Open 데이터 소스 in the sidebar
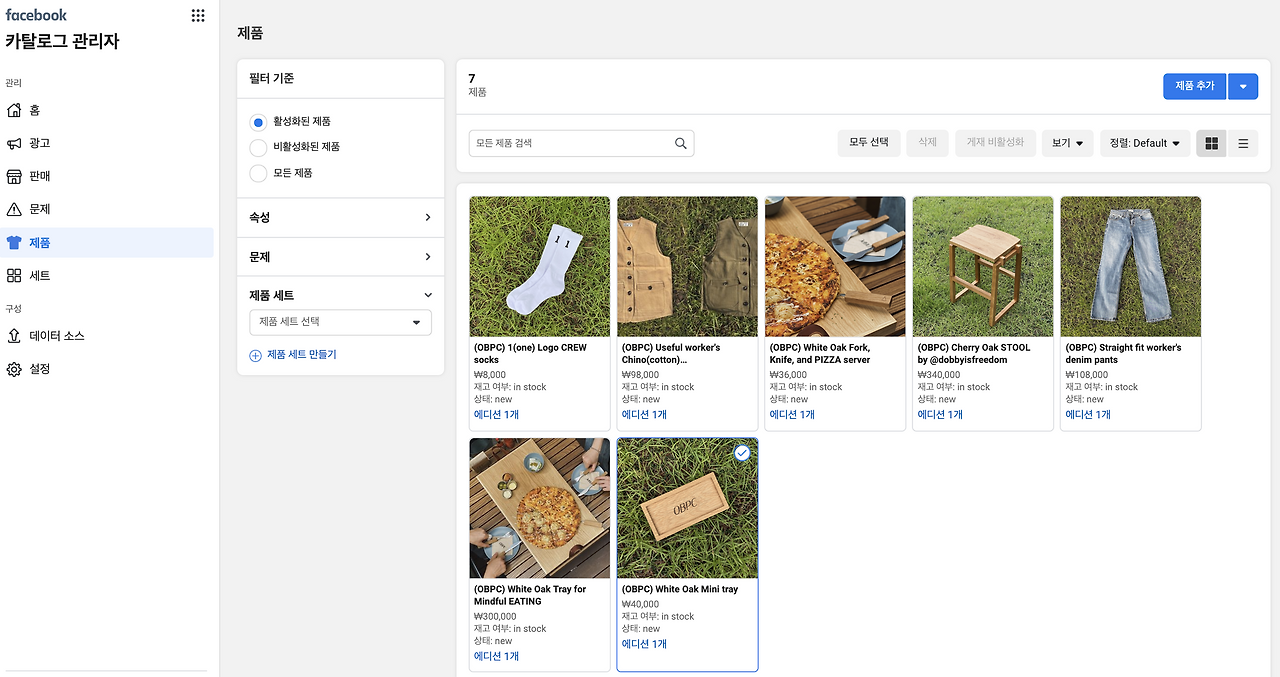This screenshot has width=1280, height=677. pos(57,336)
